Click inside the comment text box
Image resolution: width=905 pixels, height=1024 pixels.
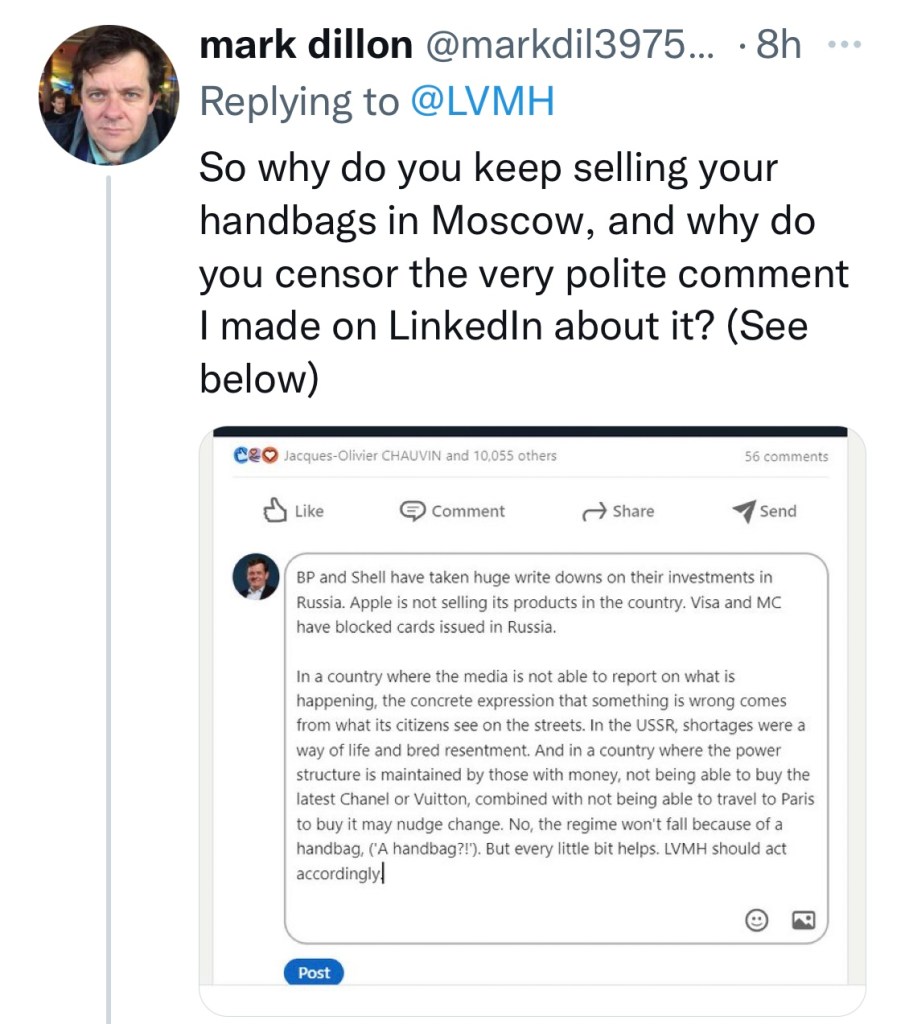coord(556,748)
